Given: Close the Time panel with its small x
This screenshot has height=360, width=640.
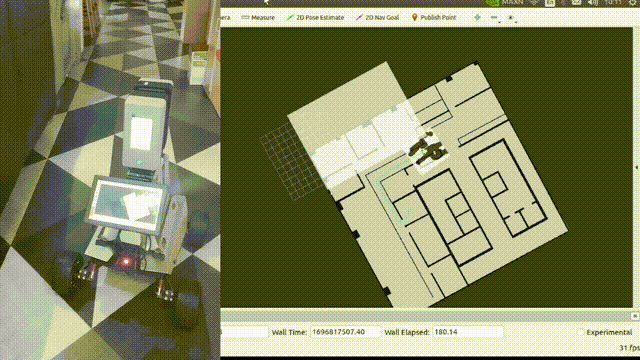Looking at the screenshot, I should [x=635, y=316].
